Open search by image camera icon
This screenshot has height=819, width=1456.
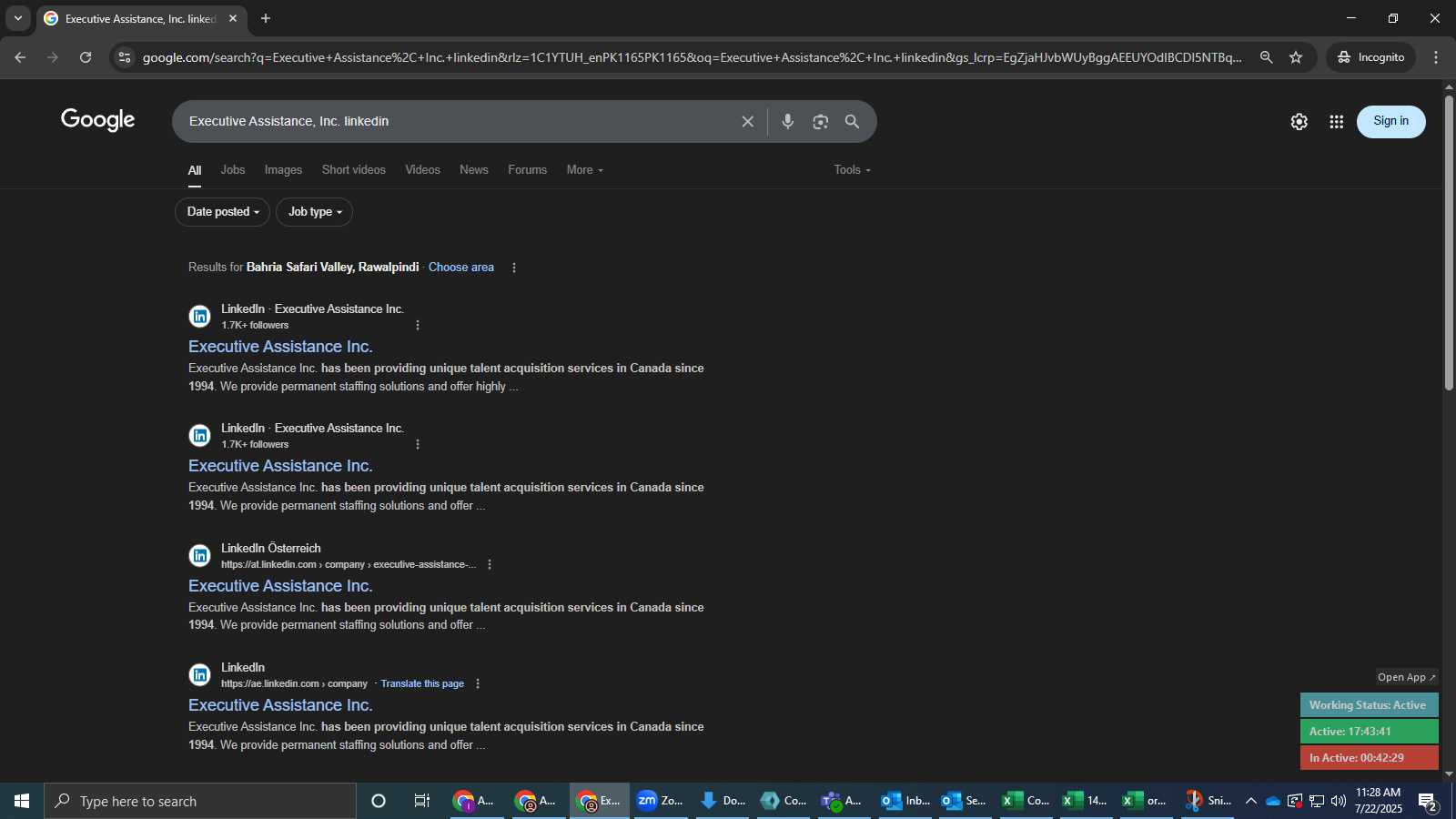[x=820, y=122]
